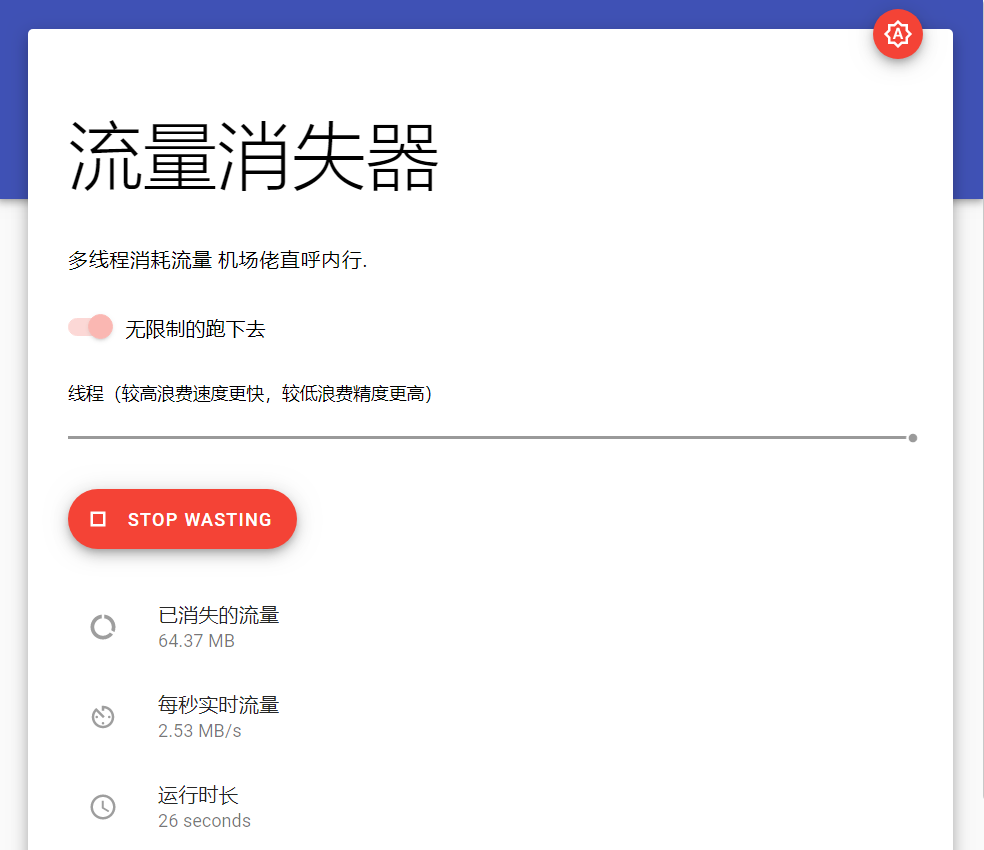This screenshot has height=850, width=984.
Task: Click the donut icon beside 已消失的流量
Action: [x=103, y=627]
